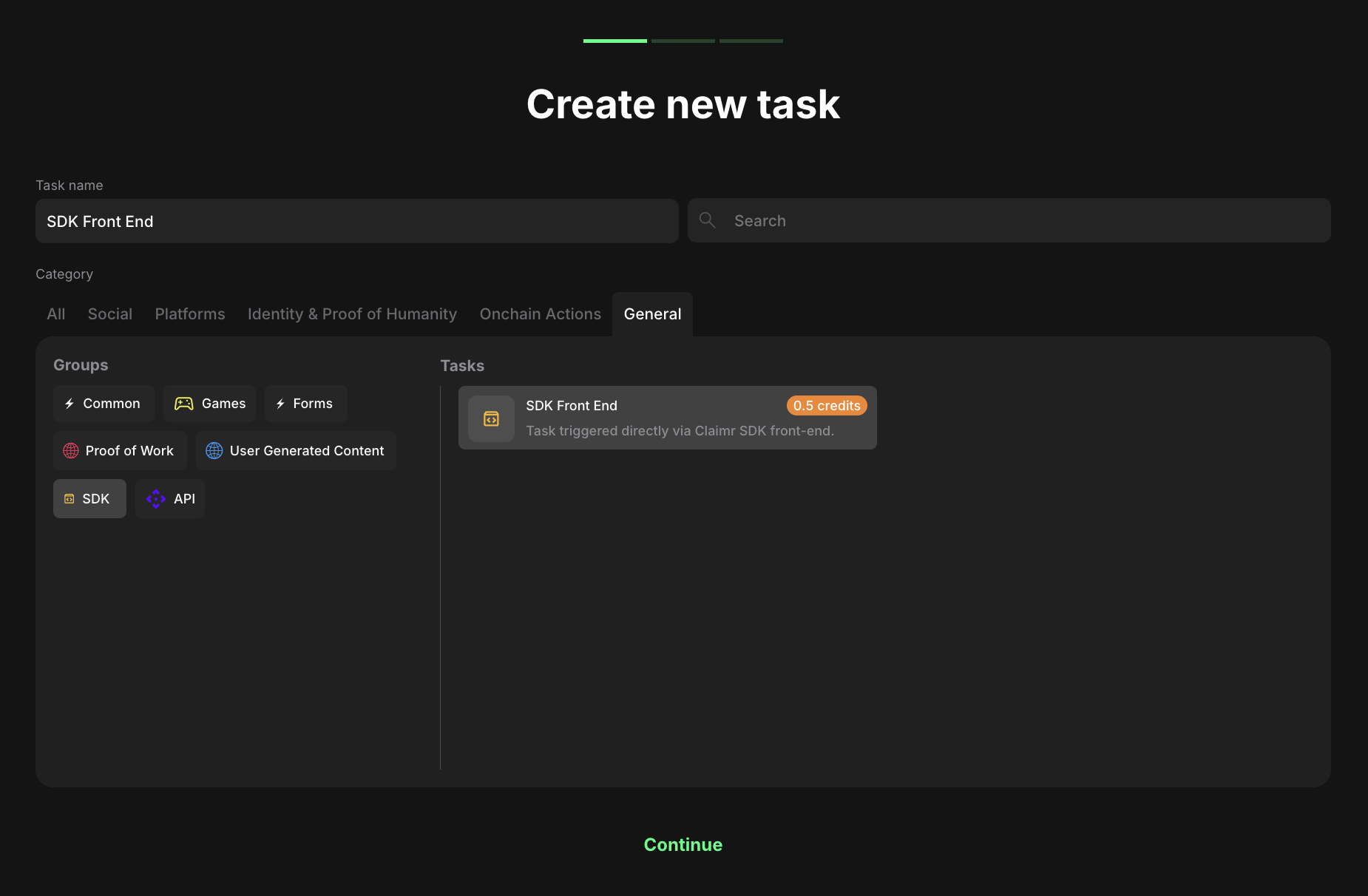Viewport: 1368px width, 896px height.
Task: Click the Tasks heading
Action: pyautogui.click(x=462, y=366)
